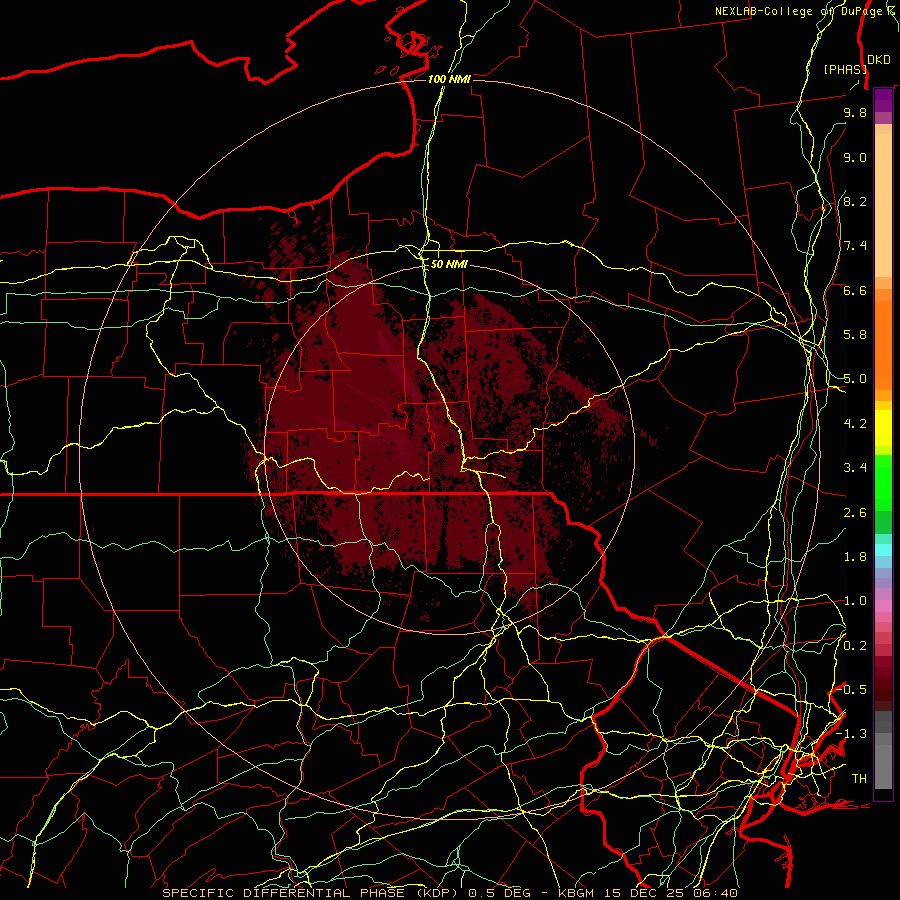Image resolution: width=900 pixels, height=900 pixels.
Task: Select the 5.8 legend value
Action: (x=855, y=335)
